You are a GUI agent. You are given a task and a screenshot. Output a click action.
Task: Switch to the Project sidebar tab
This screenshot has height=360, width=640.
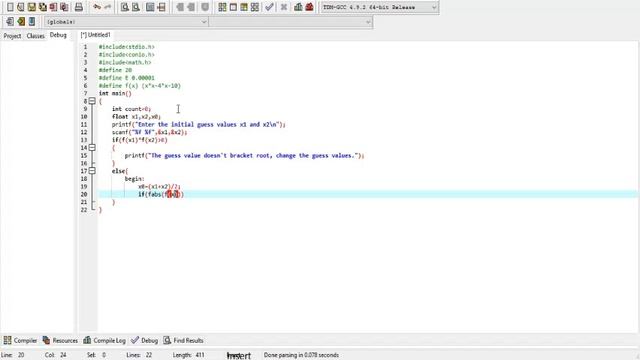(12, 36)
